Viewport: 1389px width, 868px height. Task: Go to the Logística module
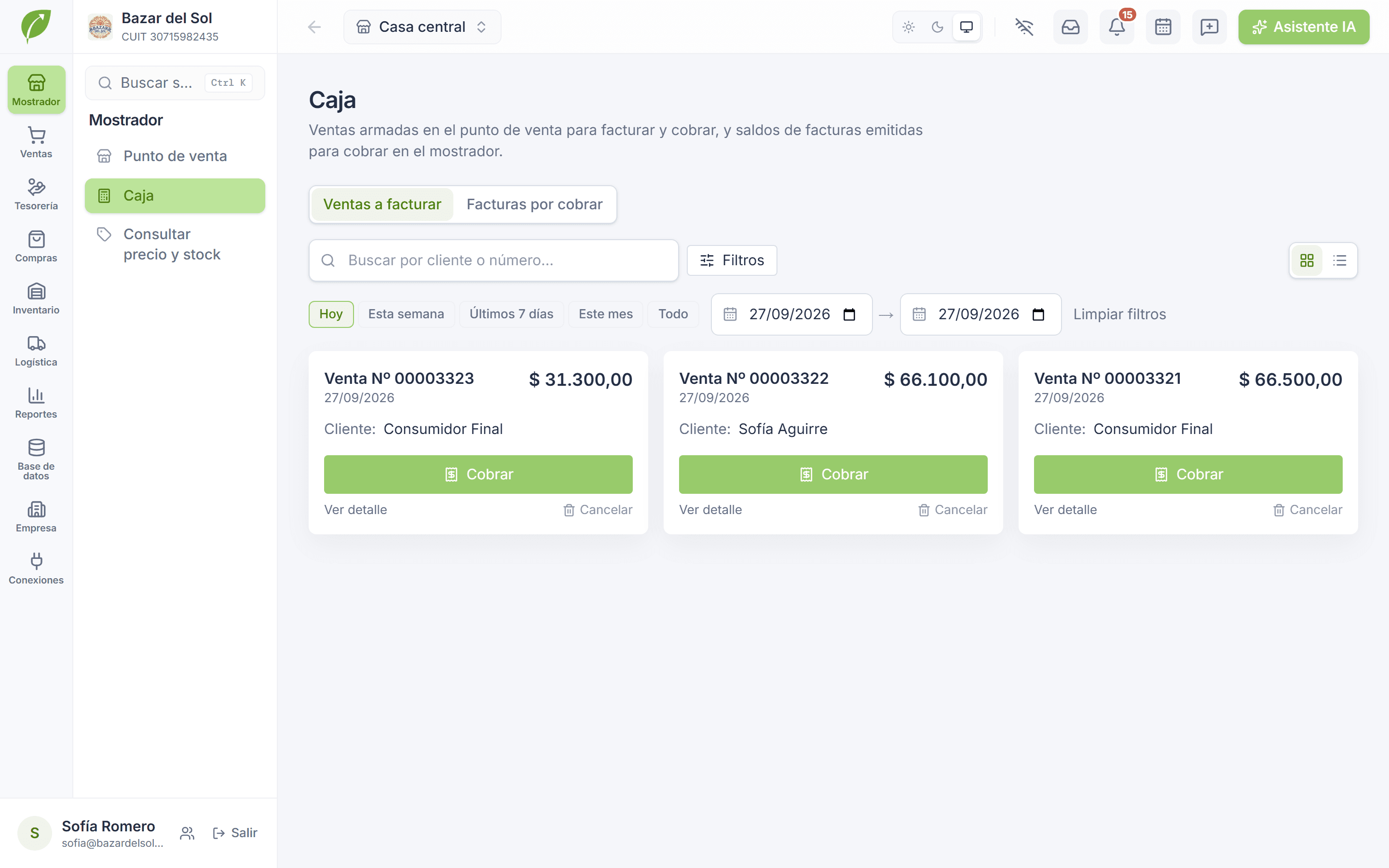point(36,351)
